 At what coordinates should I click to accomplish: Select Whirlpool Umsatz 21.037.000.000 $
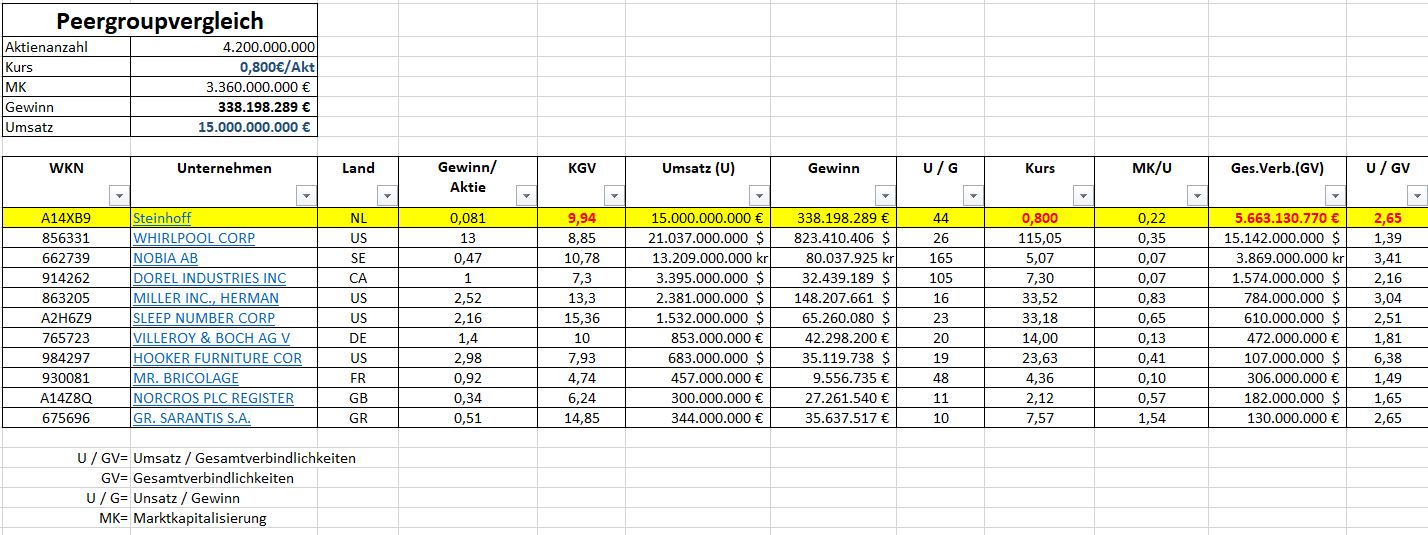tap(699, 238)
